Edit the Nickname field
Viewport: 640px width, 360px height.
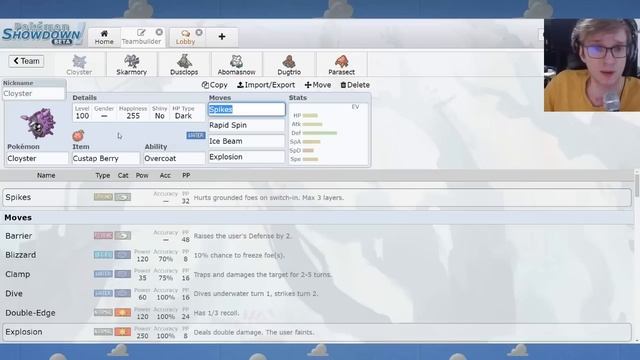34,93
